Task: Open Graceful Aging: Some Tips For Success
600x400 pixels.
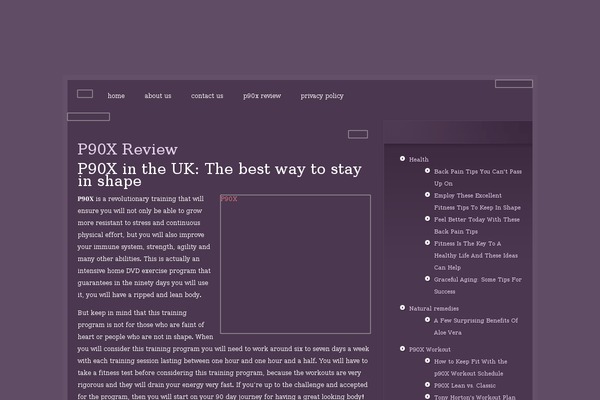Action: click(x=478, y=286)
